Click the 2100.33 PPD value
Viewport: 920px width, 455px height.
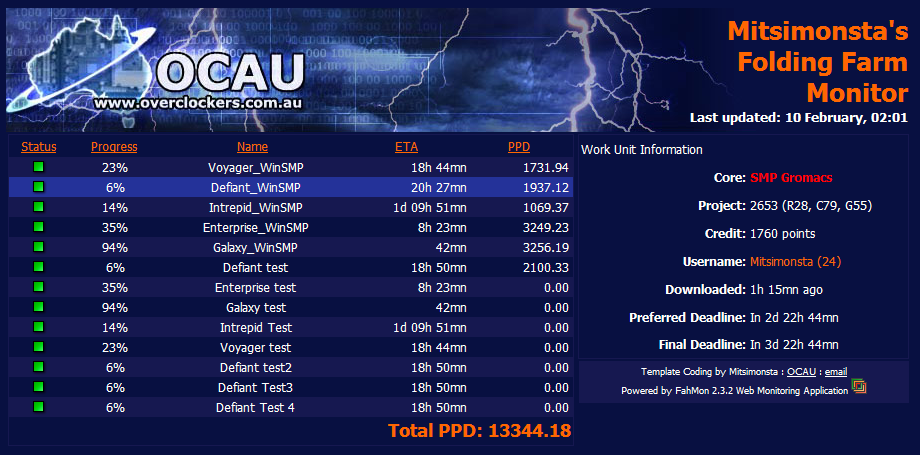546,268
